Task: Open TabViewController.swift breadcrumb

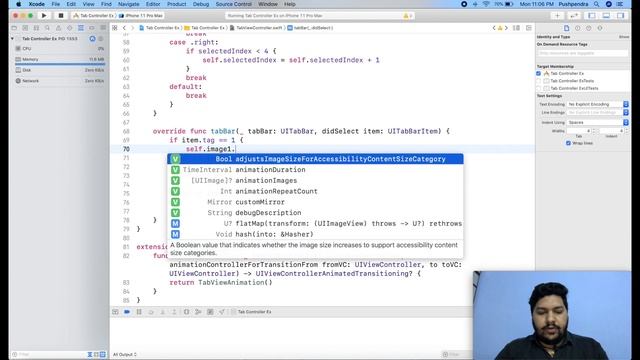Action: pyautogui.click(x=256, y=28)
